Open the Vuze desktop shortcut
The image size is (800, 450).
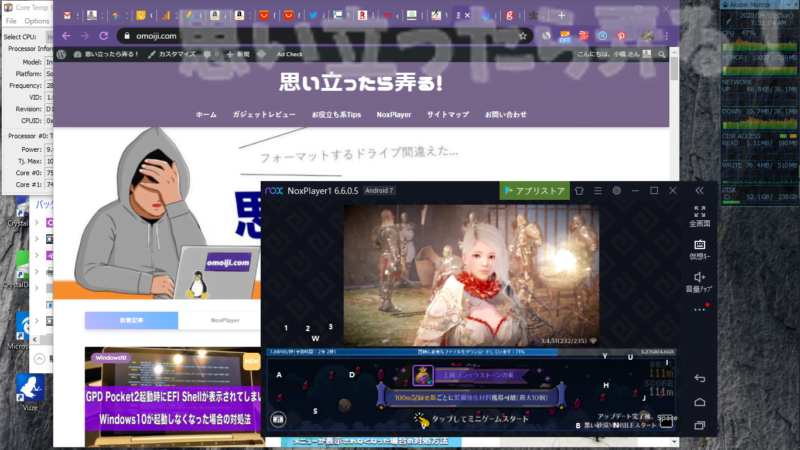point(30,392)
